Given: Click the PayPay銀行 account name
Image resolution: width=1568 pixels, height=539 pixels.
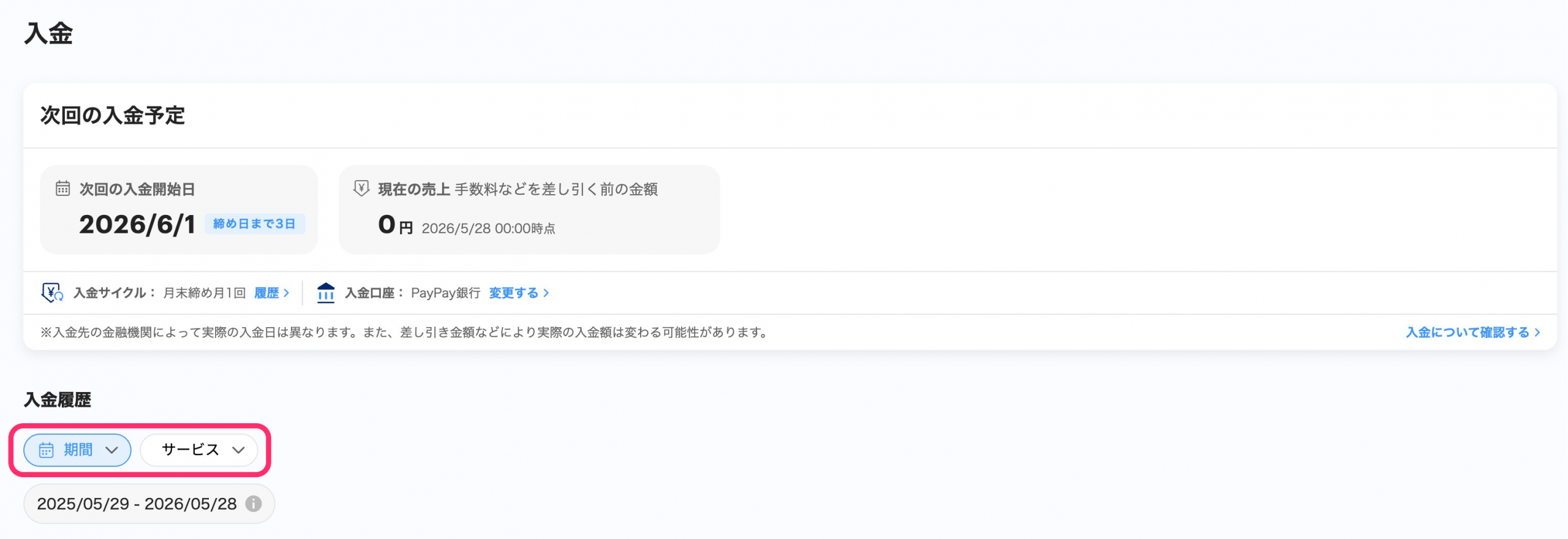Looking at the screenshot, I should 446,293.
